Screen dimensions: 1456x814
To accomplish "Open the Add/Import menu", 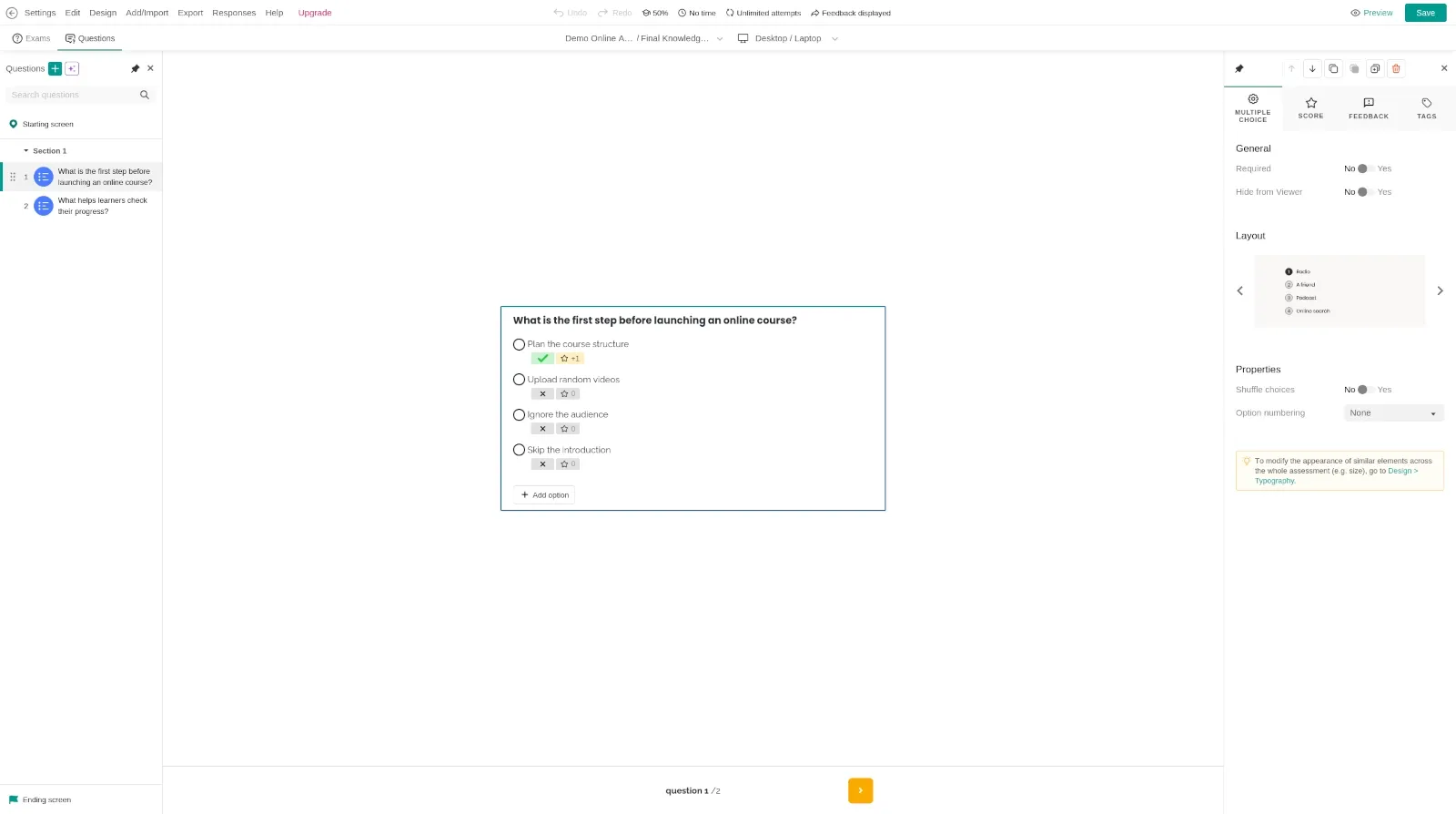I will [x=147, y=13].
